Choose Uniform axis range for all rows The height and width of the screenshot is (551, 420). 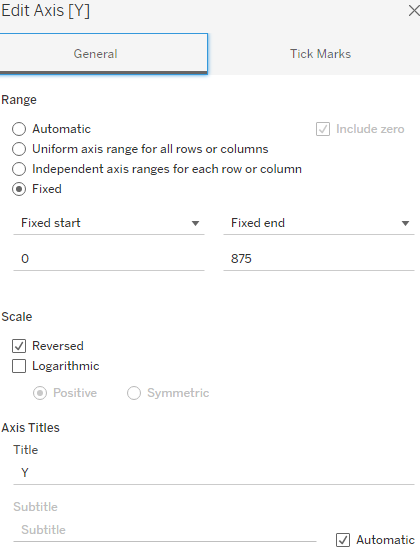coord(19,149)
